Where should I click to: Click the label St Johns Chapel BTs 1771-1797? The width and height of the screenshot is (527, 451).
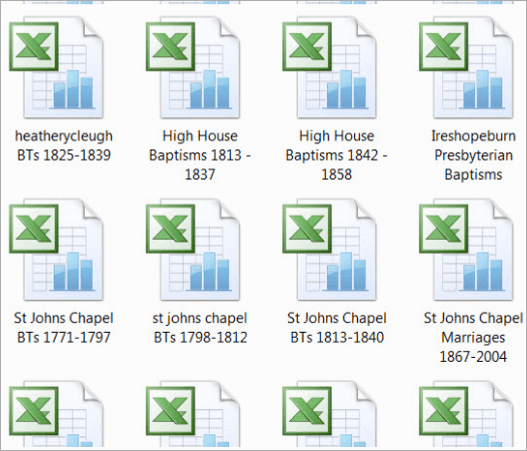pyautogui.click(x=64, y=328)
